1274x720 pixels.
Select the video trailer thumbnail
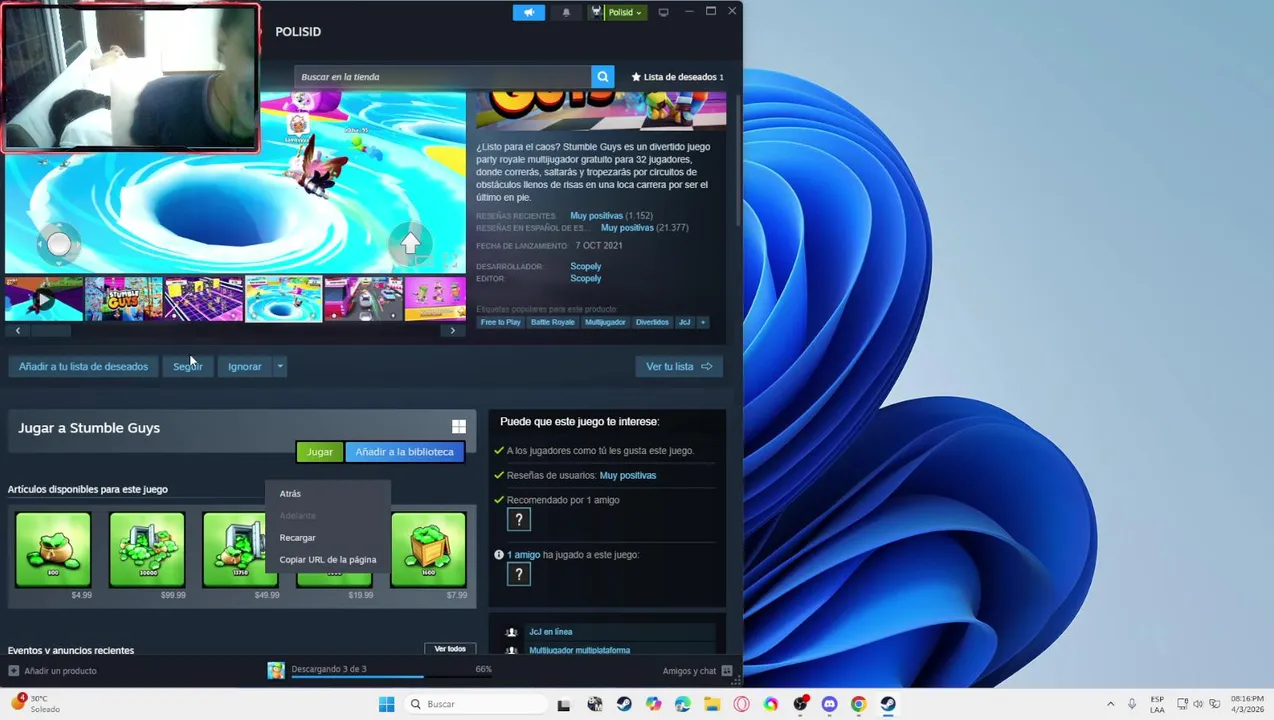pos(44,299)
